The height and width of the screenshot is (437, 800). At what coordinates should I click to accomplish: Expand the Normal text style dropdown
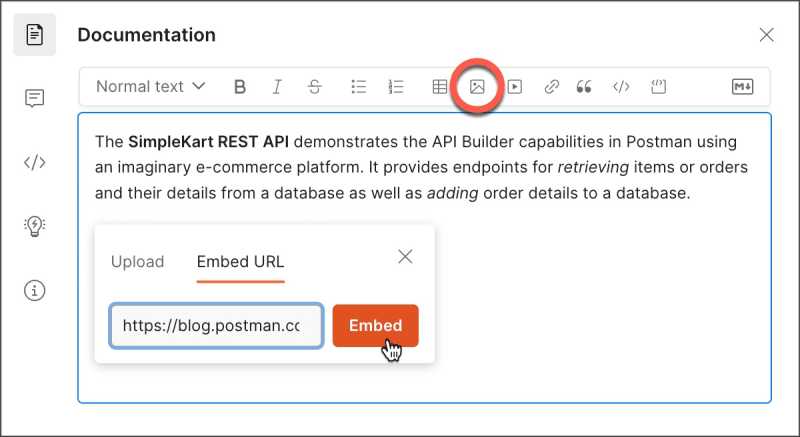tap(151, 87)
